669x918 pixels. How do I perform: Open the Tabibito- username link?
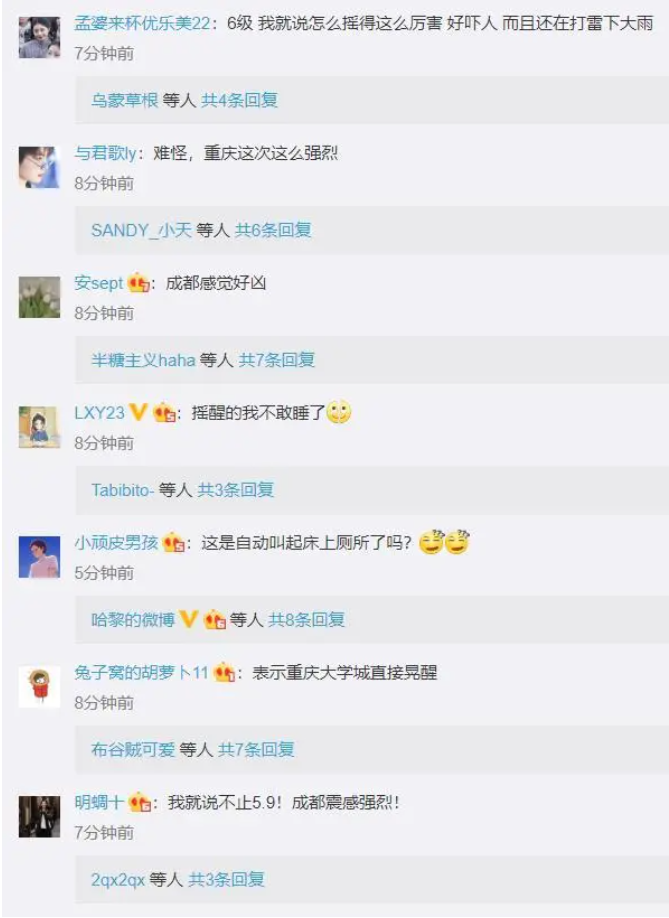122,489
